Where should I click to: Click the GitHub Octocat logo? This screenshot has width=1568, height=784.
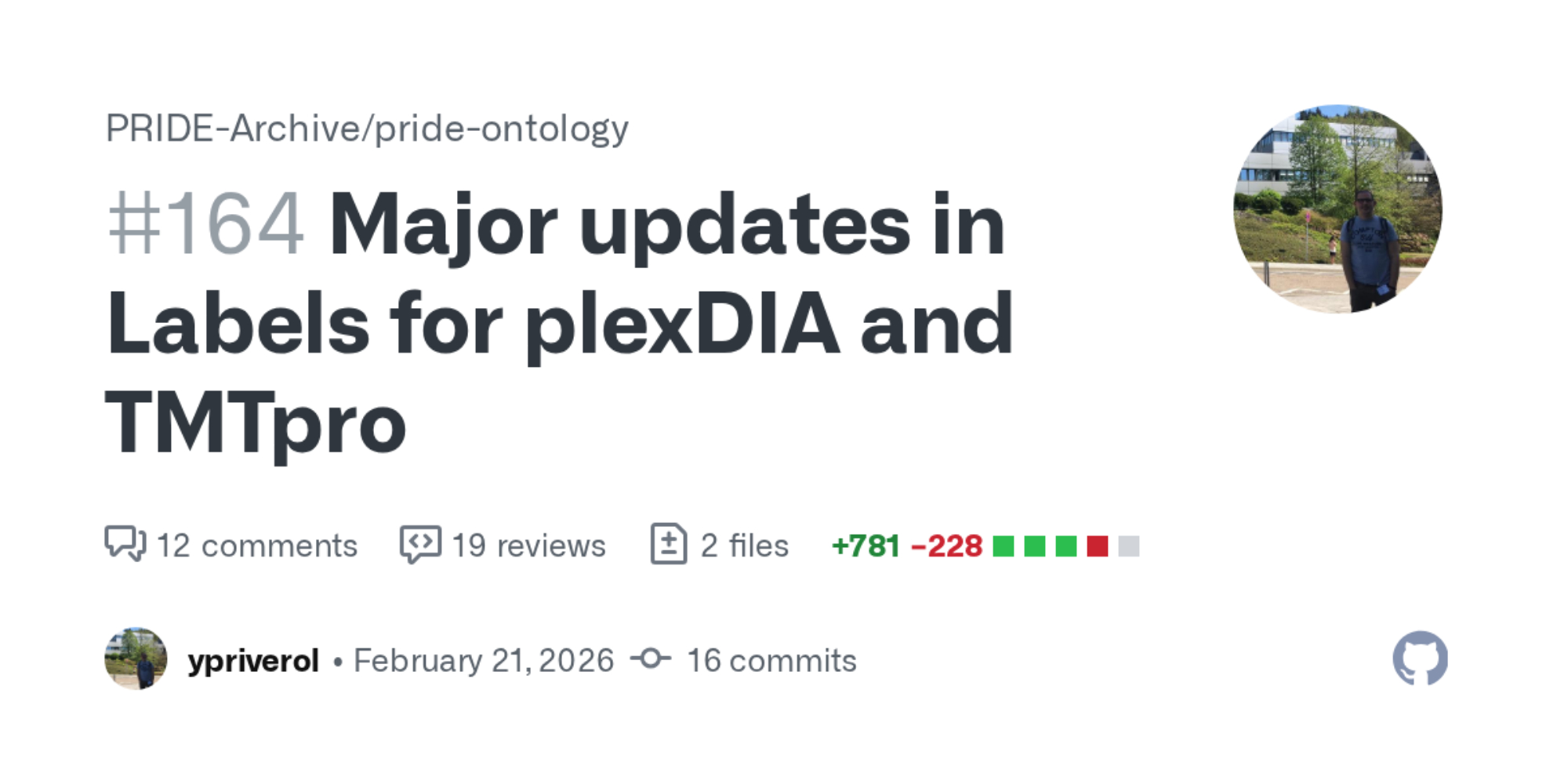point(1420,659)
